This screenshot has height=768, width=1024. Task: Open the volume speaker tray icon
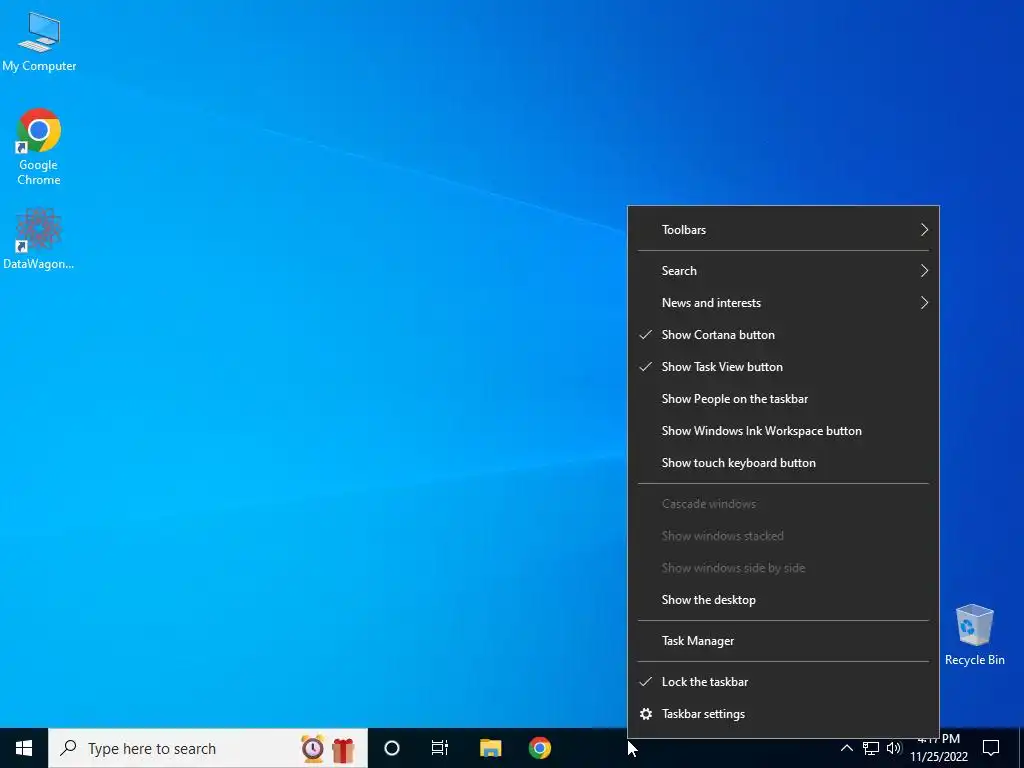pos(894,748)
